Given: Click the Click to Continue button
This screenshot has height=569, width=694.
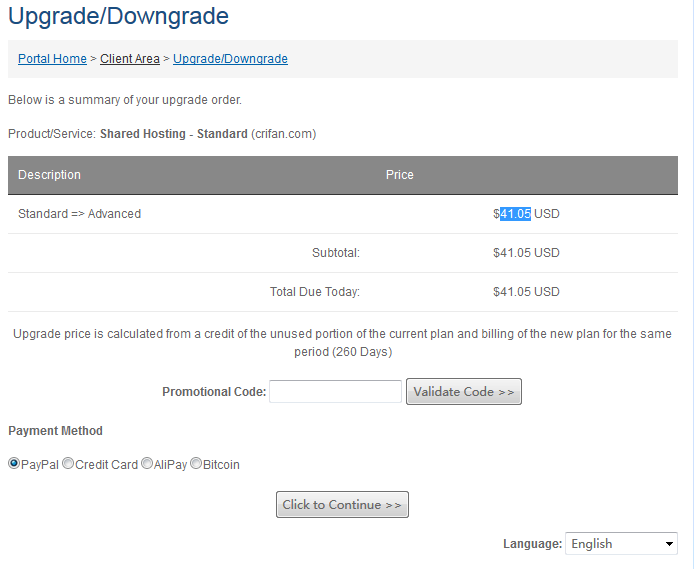Looking at the screenshot, I should point(342,505).
